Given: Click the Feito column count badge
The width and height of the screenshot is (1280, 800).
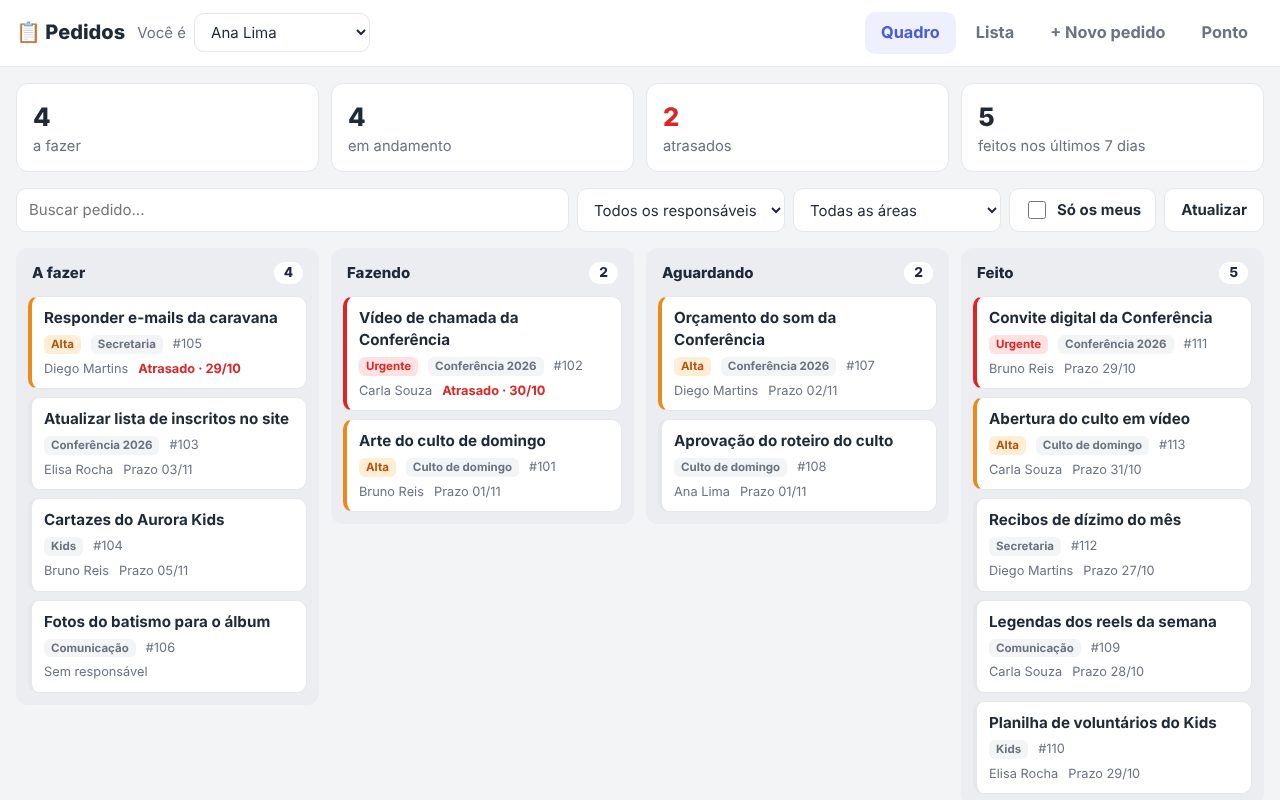Looking at the screenshot, I should pyautogui.click(x=1233, y=272).
